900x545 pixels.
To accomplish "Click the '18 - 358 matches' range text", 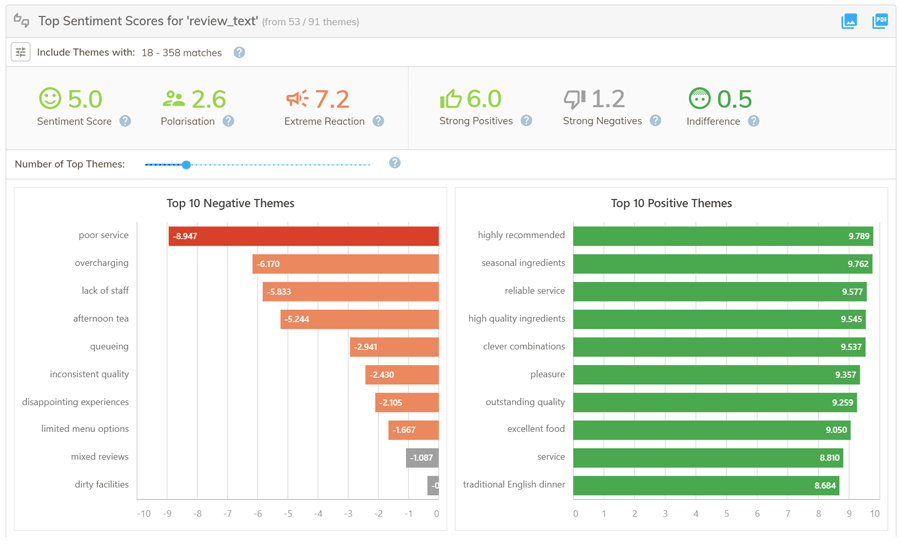I will tap(181, 52).
